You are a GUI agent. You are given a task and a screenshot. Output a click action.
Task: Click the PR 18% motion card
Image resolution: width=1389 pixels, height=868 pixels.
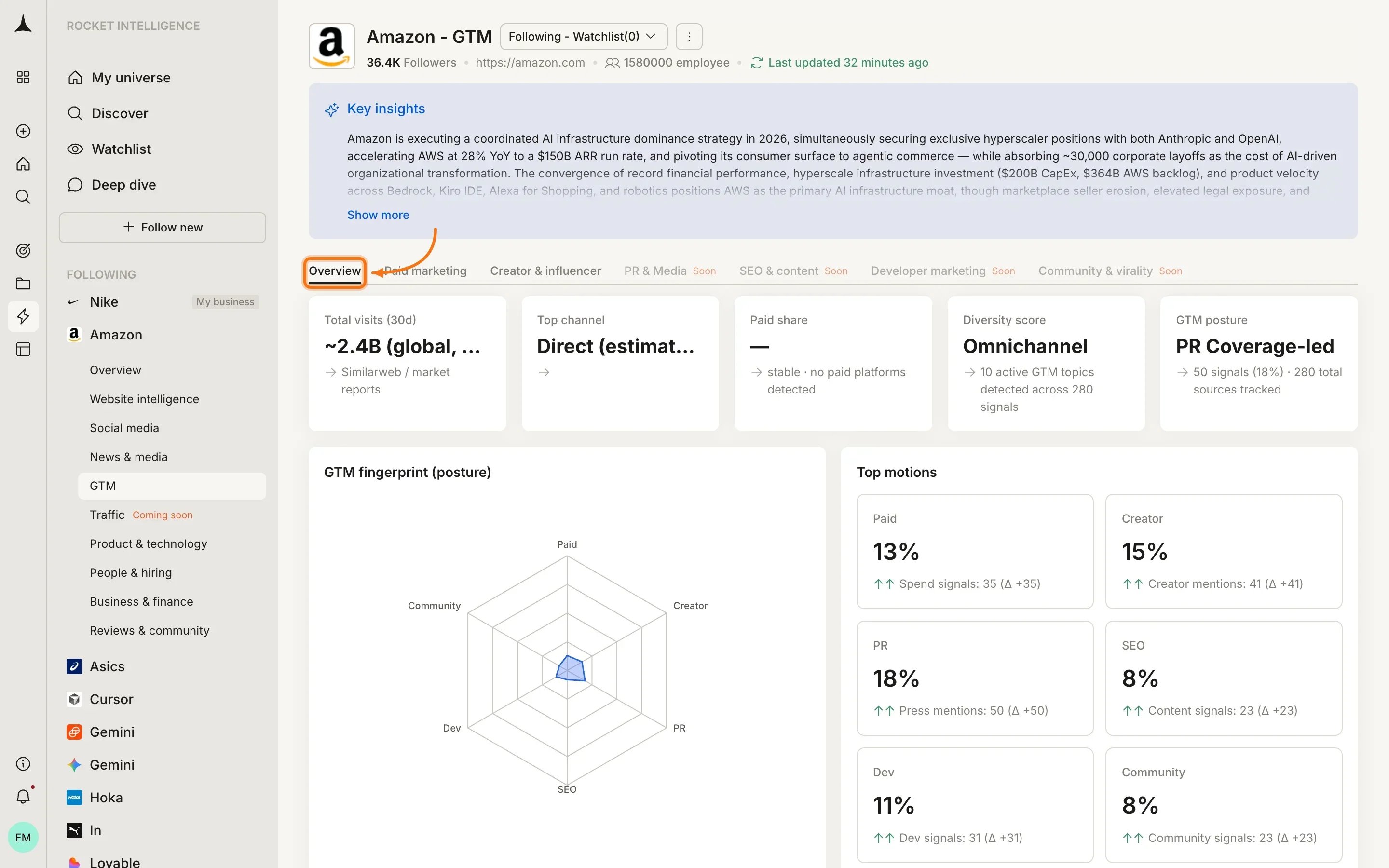click(x=975, y=678)
